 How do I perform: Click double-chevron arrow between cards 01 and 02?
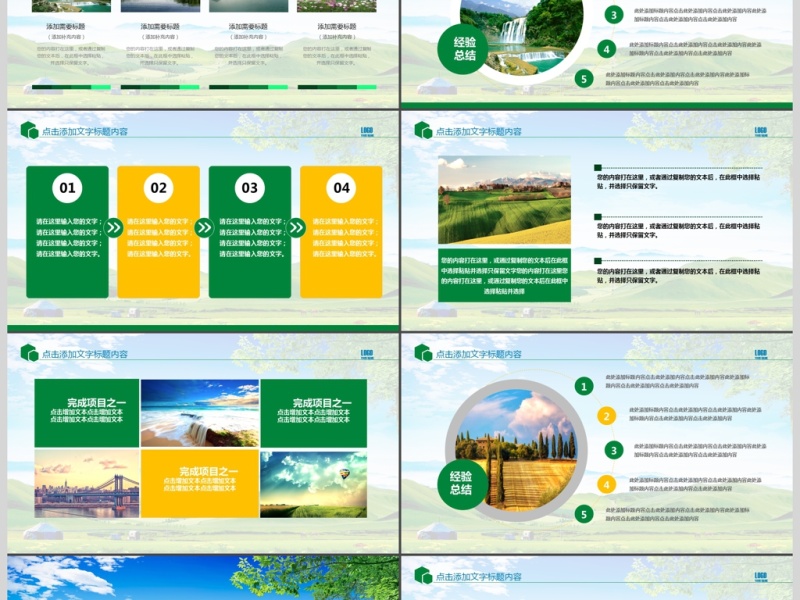113,227
